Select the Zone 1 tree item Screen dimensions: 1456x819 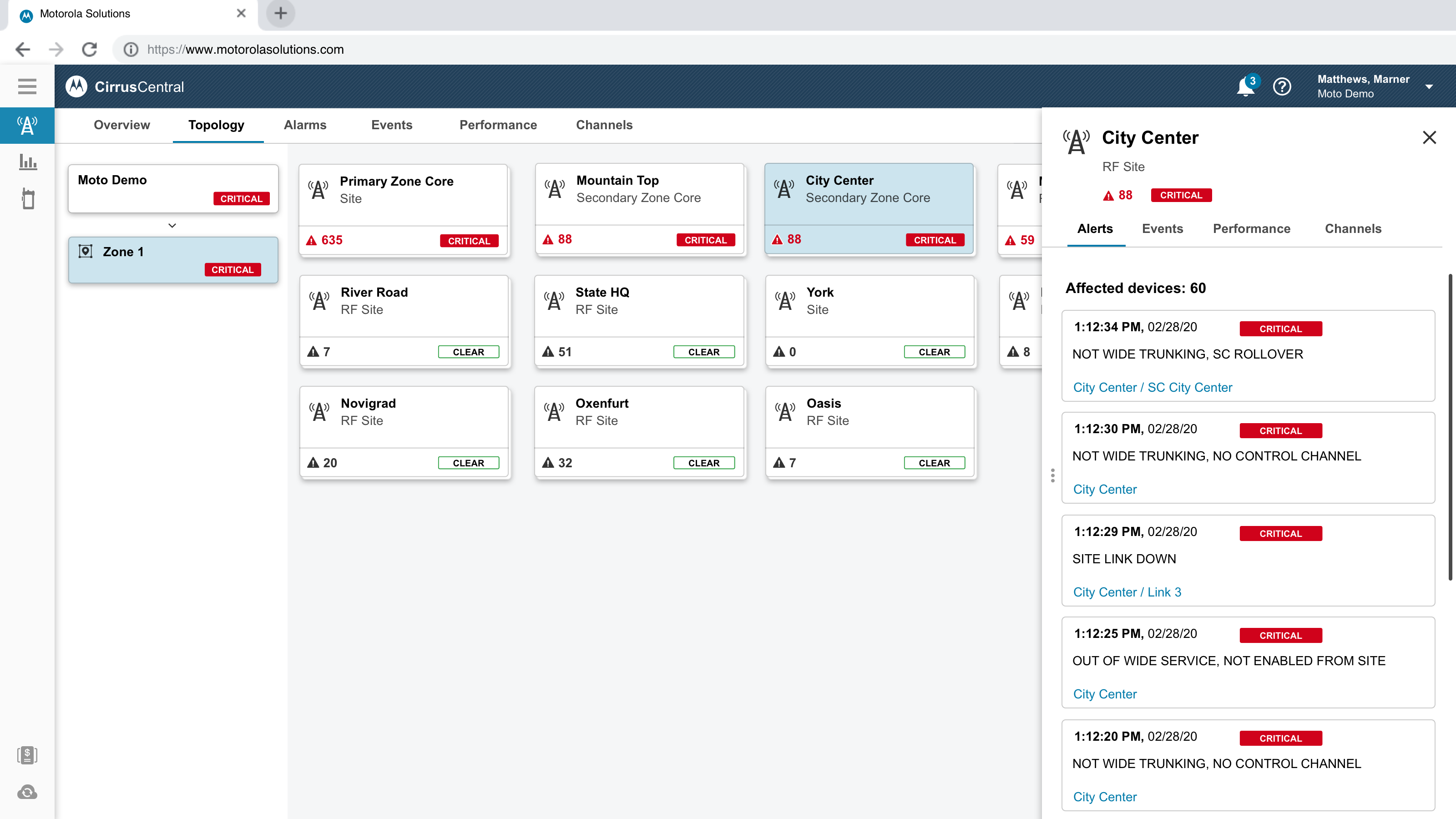173,259
